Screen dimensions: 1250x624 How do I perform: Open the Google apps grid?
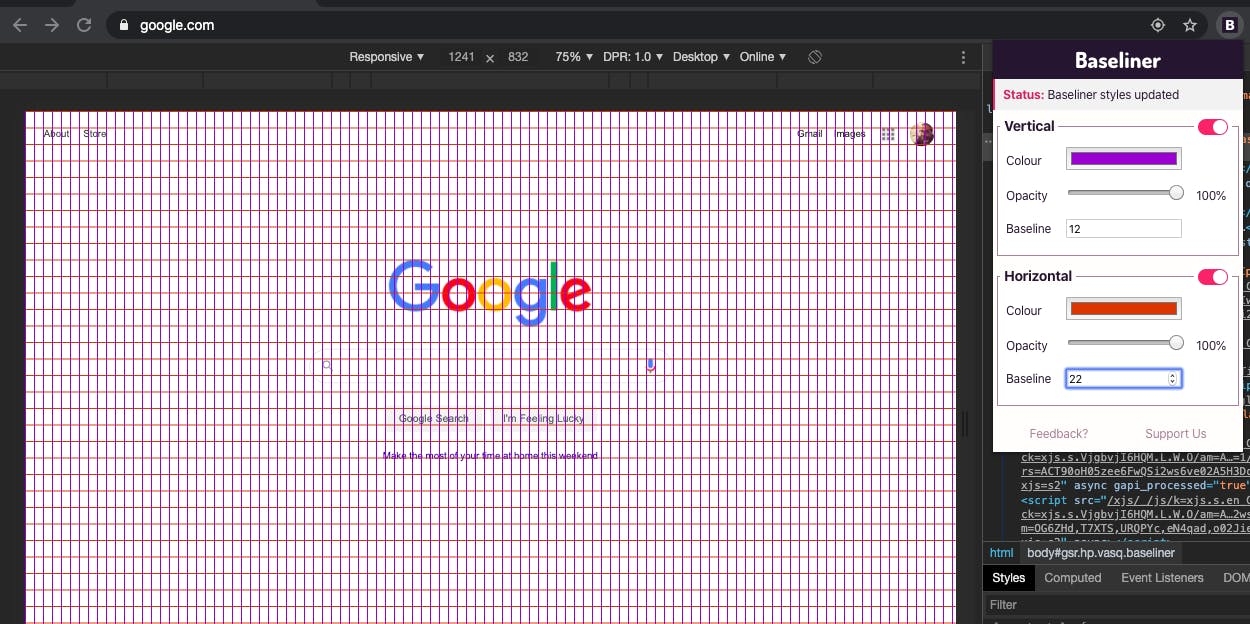888,134
